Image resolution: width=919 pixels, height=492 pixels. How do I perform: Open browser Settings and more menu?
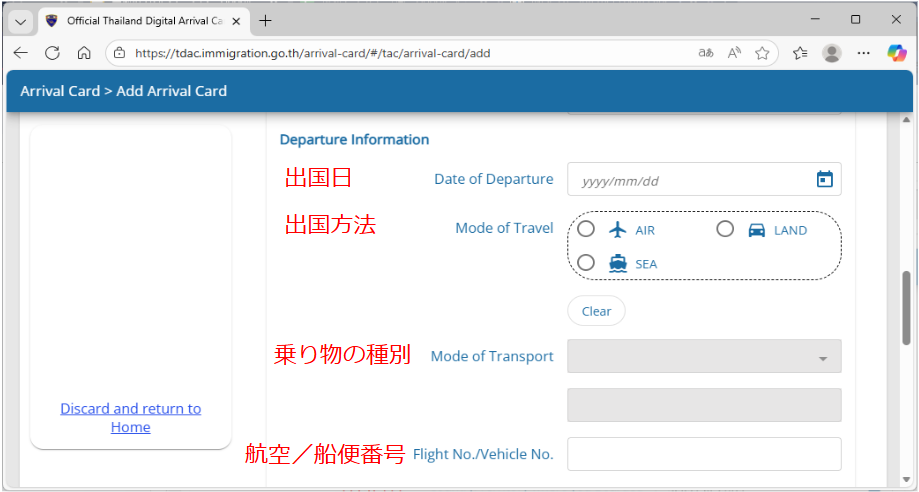point(864,53)
